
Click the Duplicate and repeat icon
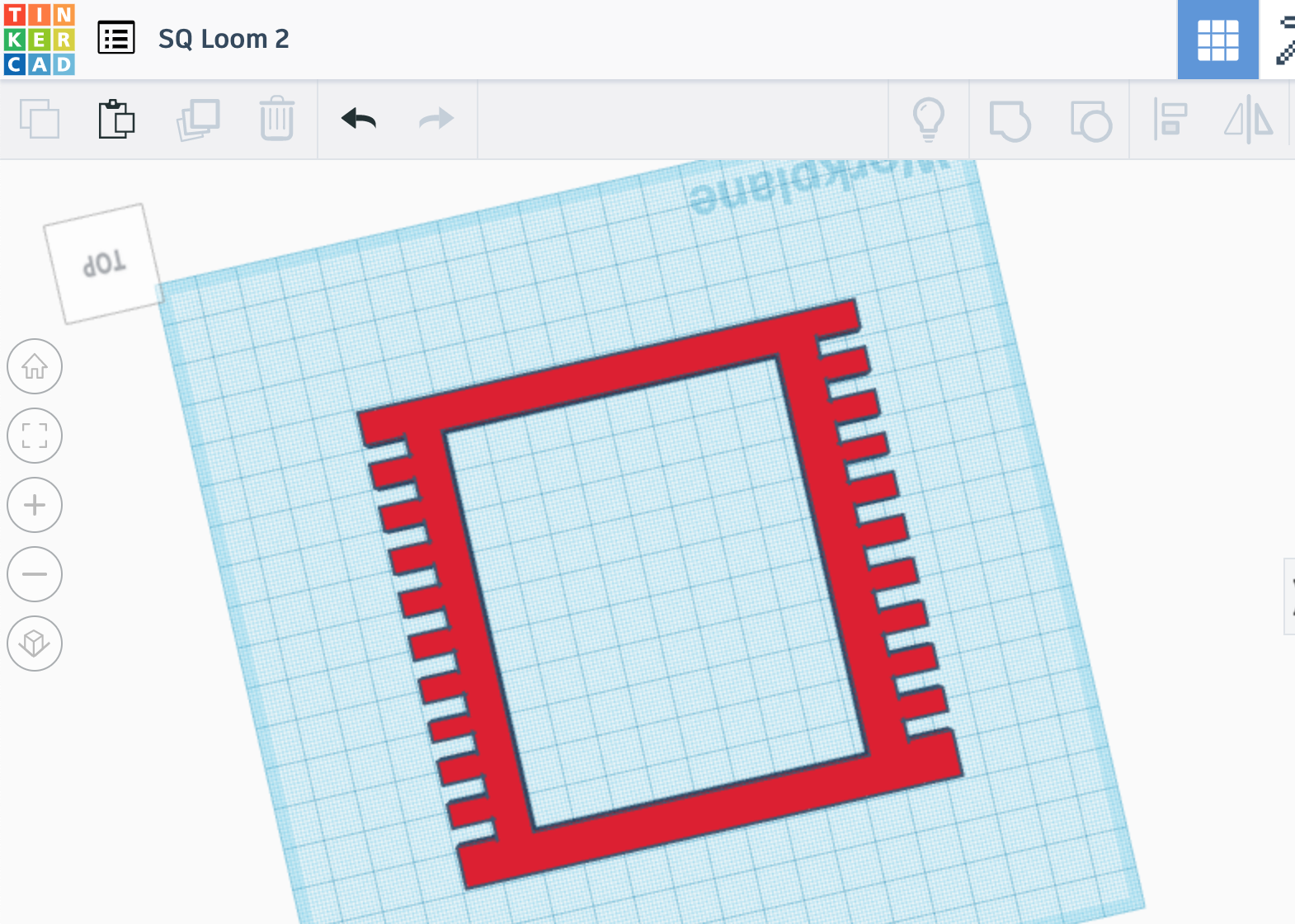(x=198, y=120)
